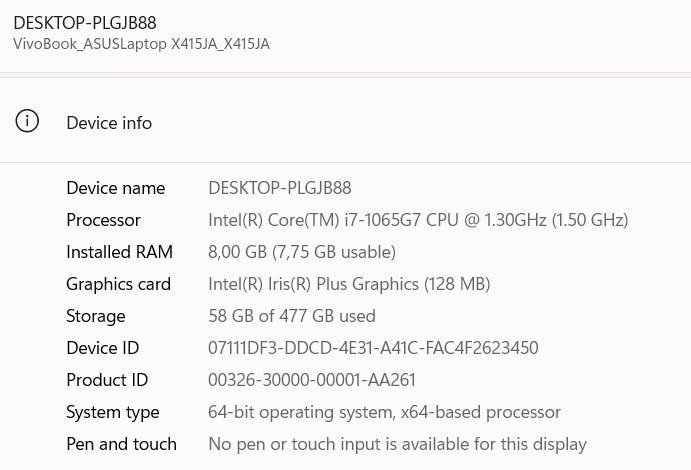Select the 58 GB of 477 GB used text

tap(292, 316)
